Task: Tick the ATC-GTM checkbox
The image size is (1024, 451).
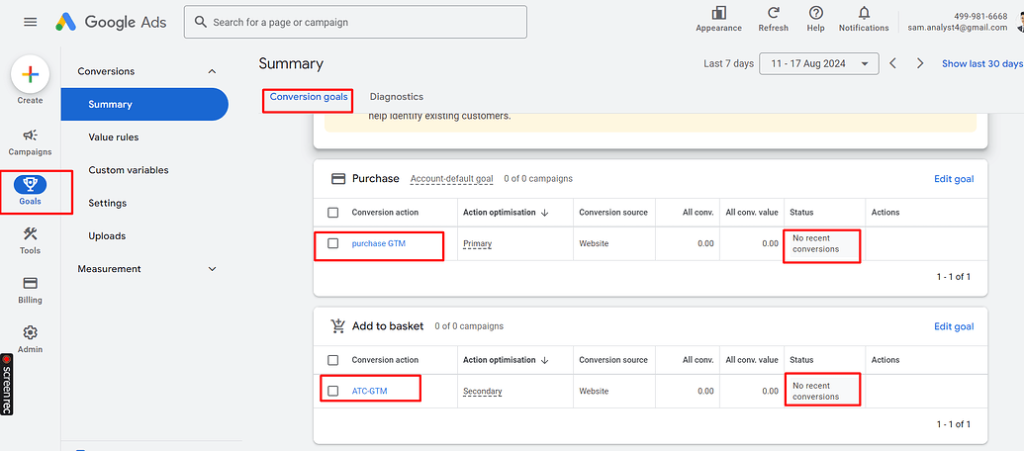Action: (x=333, y=391)
